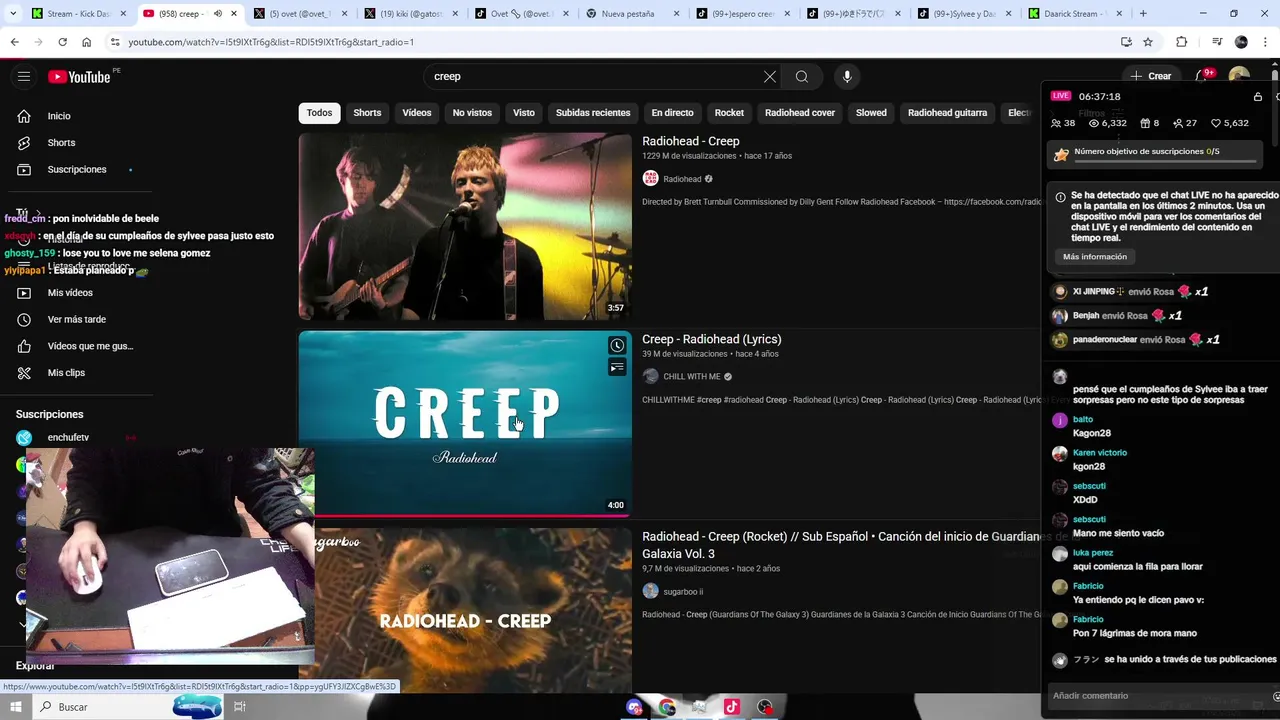The height and width of the screenshot is (720, 1280).
Task: Open the raccoon RADIOHEAD - CREEP thumbnail
Action: tap(473, 608)
